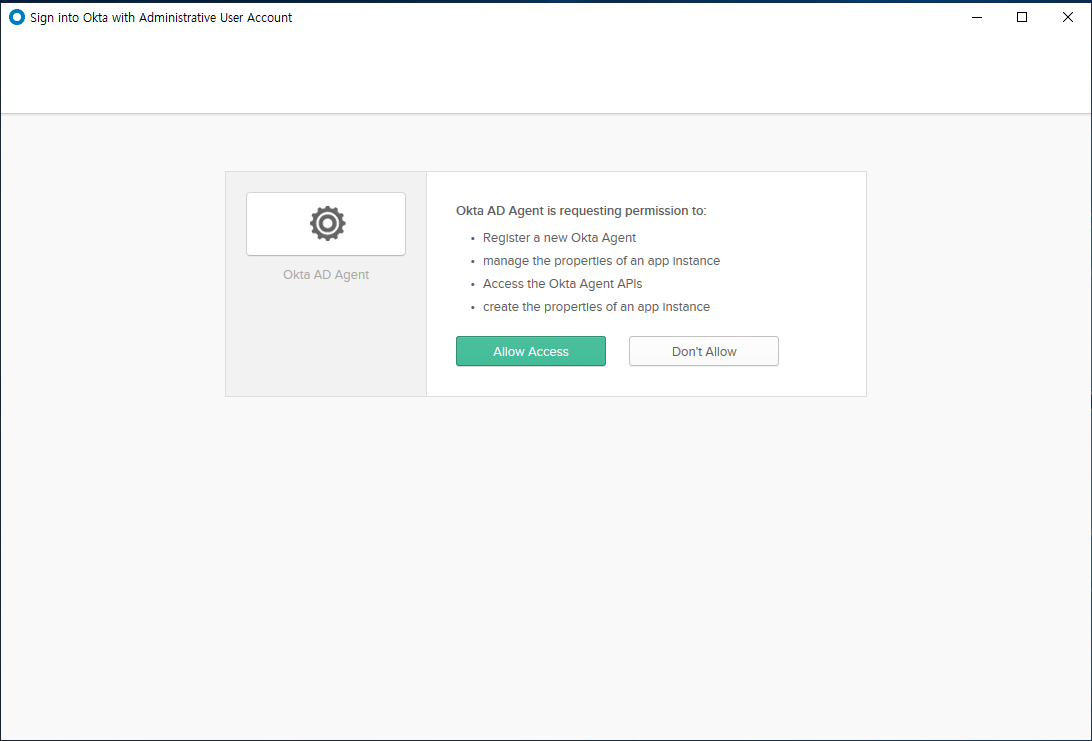Click the Allow Access button
The width and height of the screenshot is (1092, 741).
coord(531,351)
